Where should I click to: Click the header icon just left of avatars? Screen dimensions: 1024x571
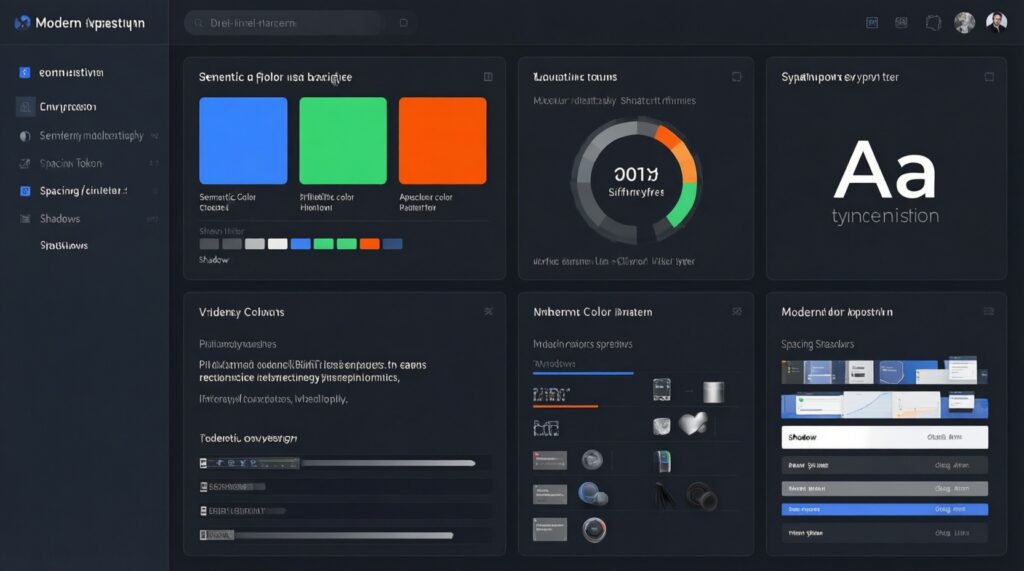pos(933,23)
